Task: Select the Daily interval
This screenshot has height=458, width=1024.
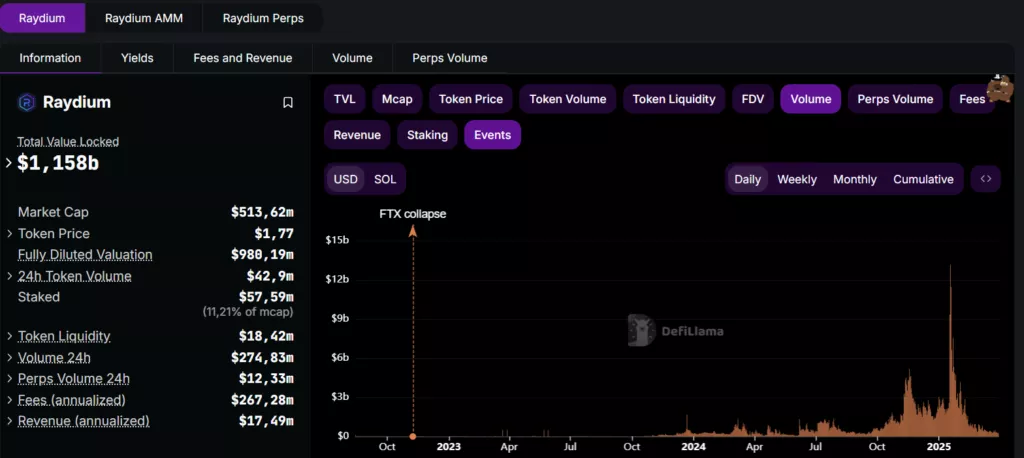Action: click(x=747, y=179)
